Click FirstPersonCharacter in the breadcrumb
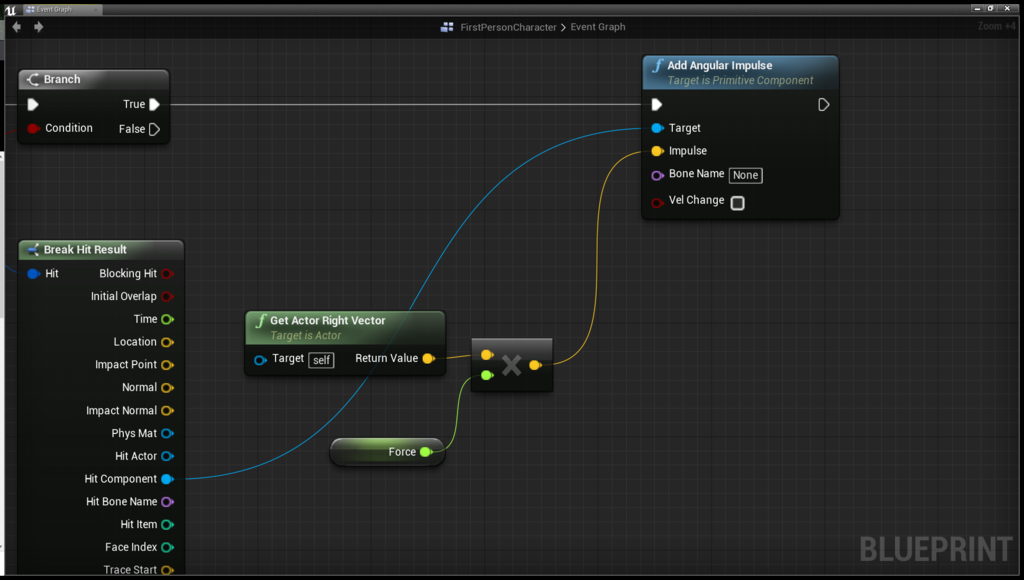 click(x=508, y=27)
